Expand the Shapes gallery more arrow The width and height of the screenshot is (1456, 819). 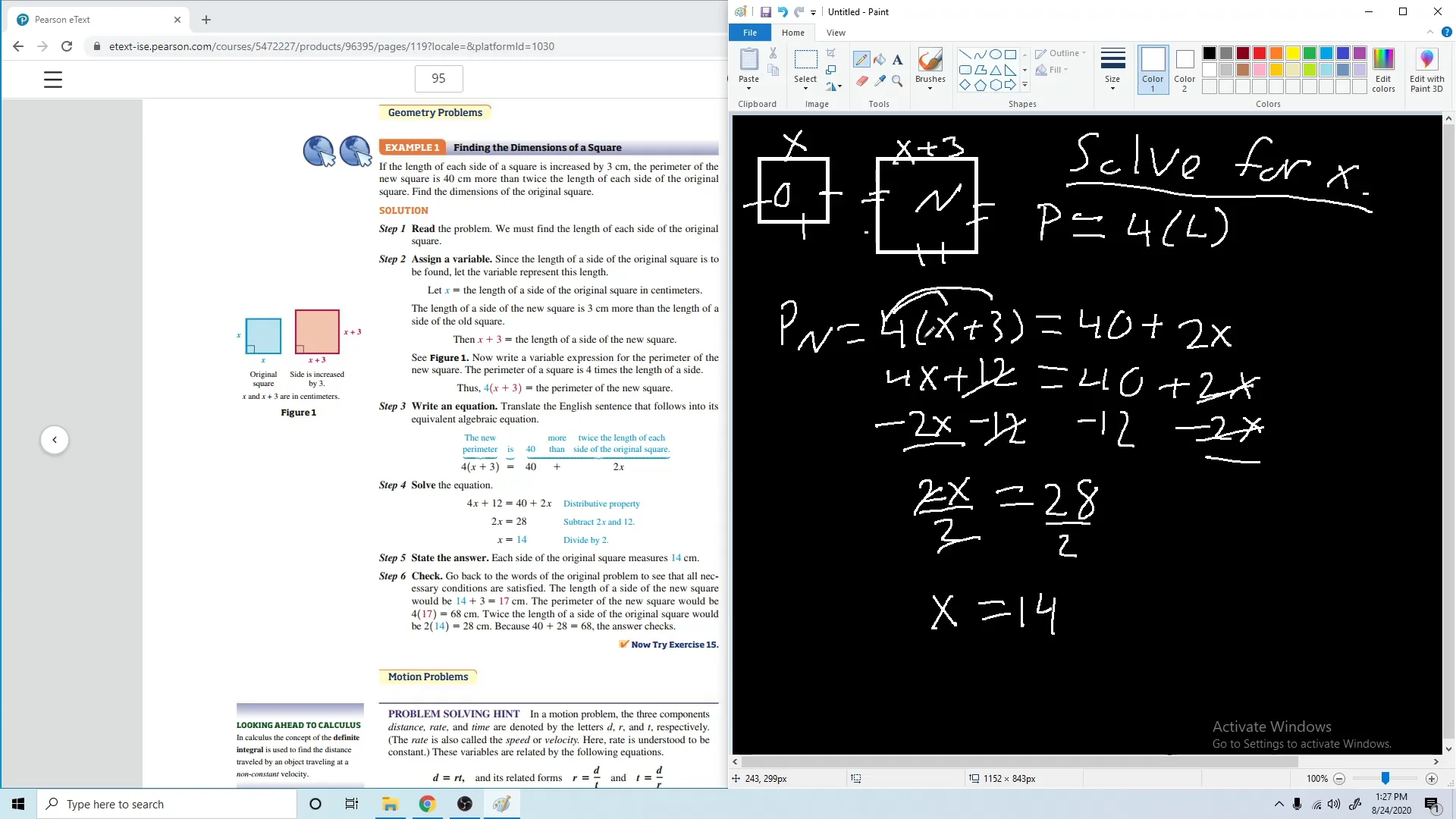pyautogui.click(x=1025, y=85)
